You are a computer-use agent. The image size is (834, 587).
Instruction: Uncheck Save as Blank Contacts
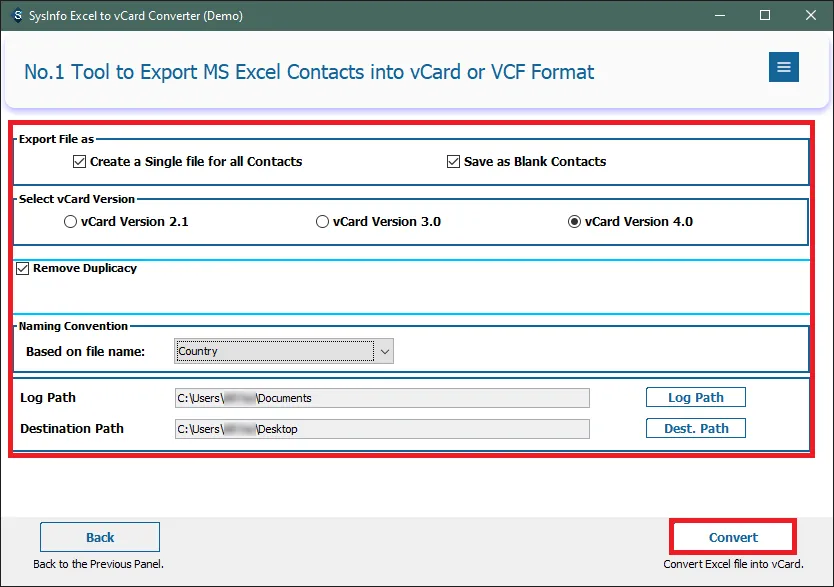(454, 161)
